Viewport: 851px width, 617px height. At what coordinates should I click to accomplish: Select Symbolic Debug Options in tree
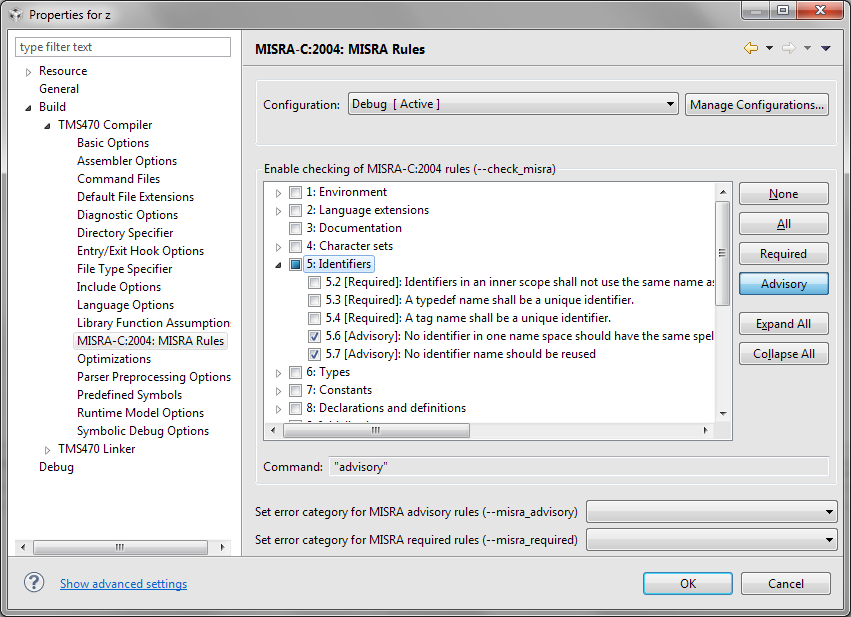pos(143,431)
